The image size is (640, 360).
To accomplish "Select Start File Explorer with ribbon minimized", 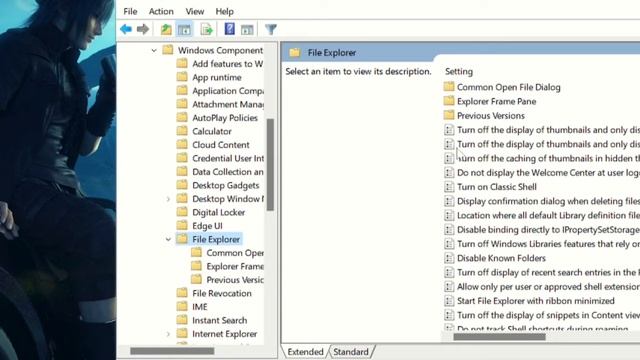I will (x=529, y=301).
